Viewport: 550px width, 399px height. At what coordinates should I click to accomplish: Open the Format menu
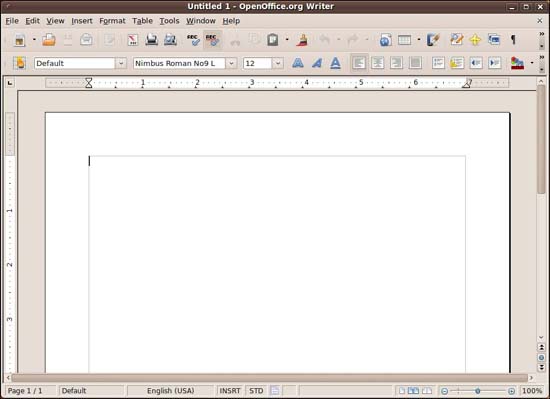click(112, 21)
